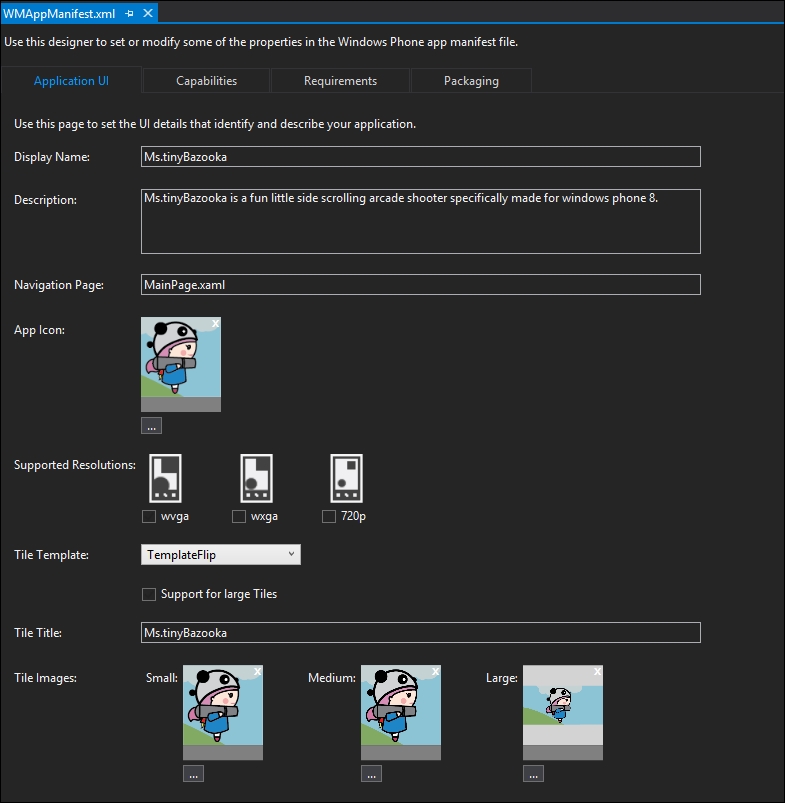Screen dimensions: 785x803
Task: Browse for a new App Icon image
Action: 152,426
